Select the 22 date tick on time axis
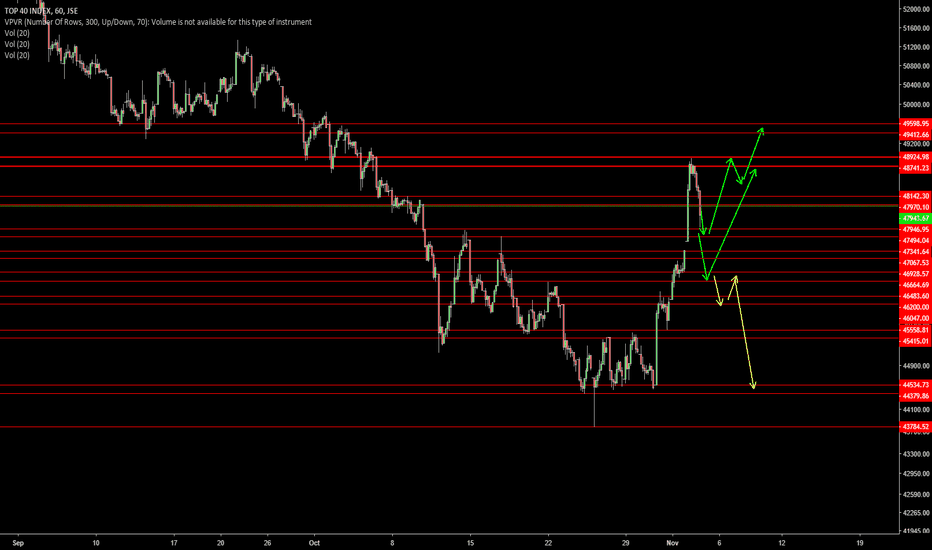The image size is (932, 550). click(548, 543)
